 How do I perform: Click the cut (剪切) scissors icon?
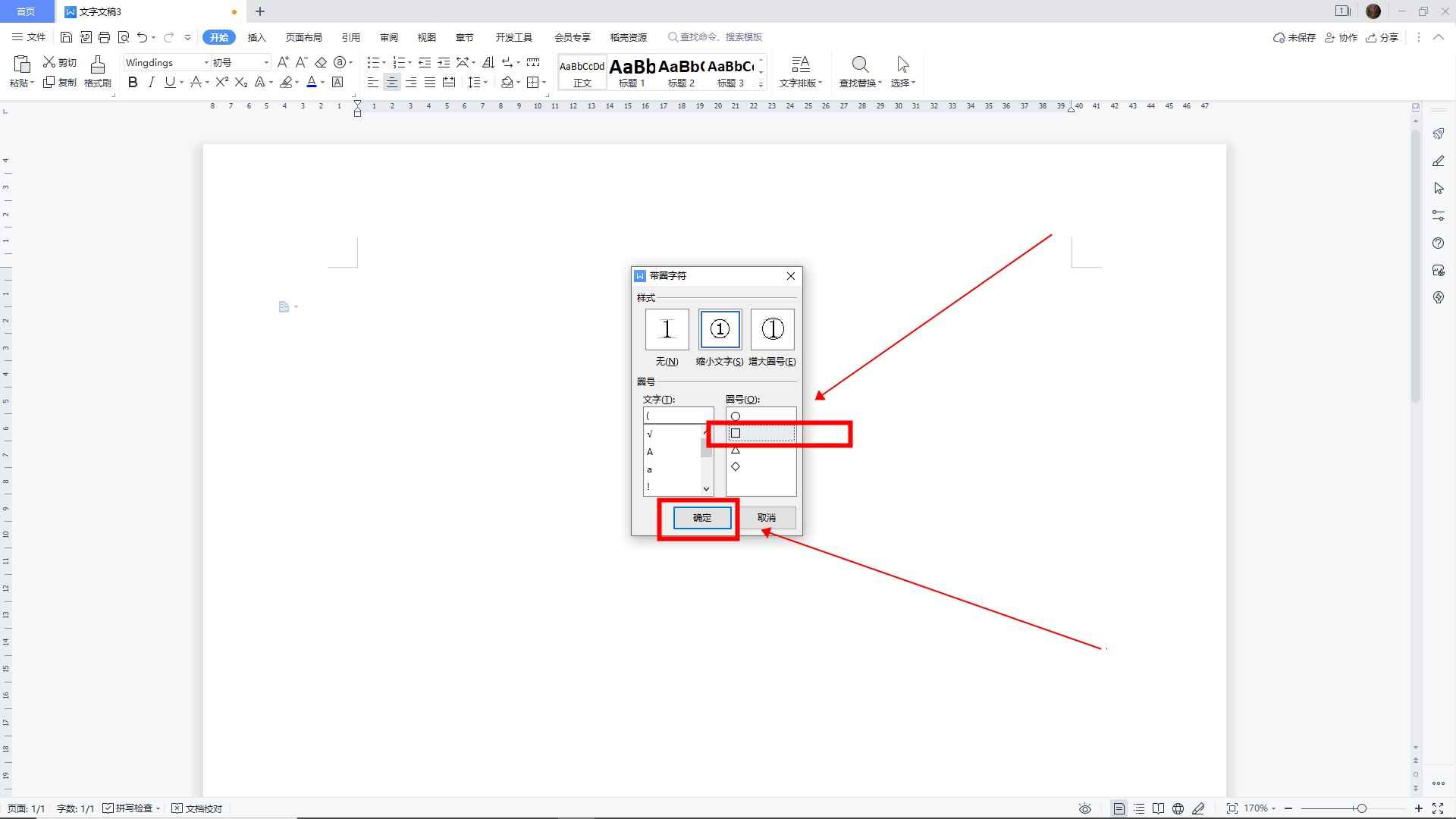(50, 62)
